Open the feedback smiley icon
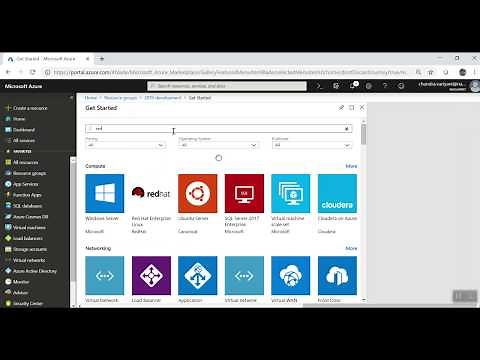480x360 pixels. pos(401,86)
